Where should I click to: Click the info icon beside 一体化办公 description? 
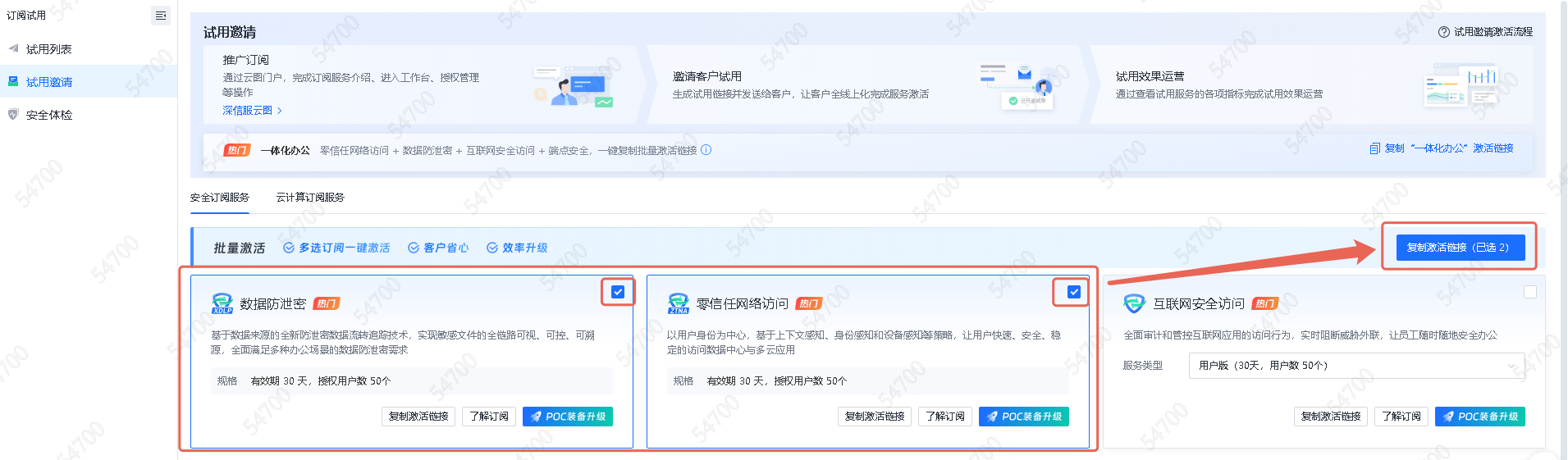click(x=706, y=150)
